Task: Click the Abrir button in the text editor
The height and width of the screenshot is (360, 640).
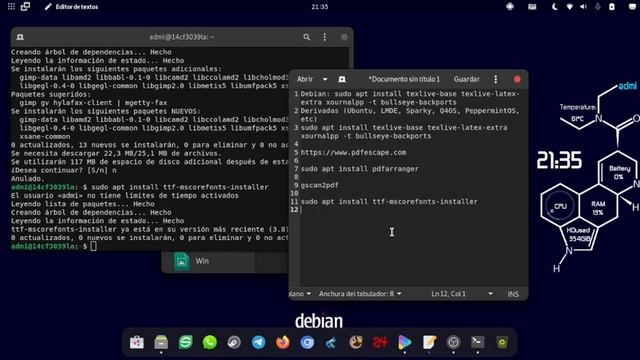Action: point(305,79)
